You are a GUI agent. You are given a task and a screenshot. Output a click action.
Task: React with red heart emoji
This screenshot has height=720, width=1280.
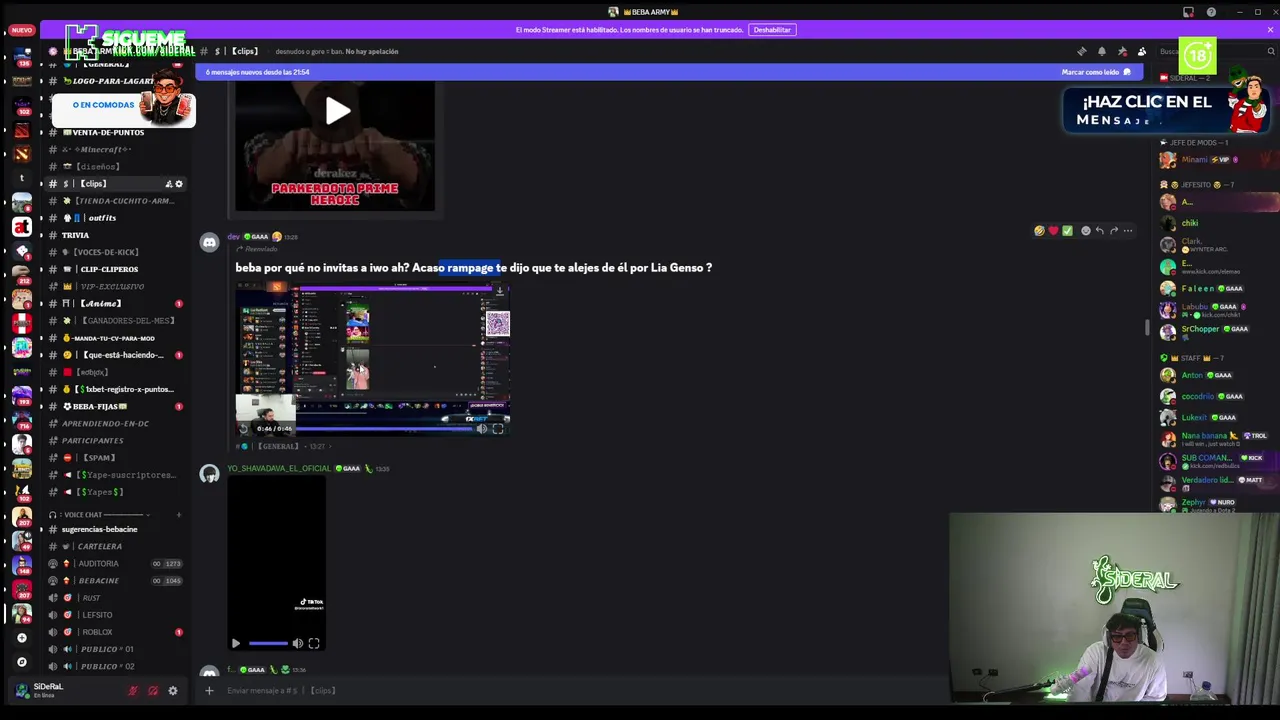1053,231
